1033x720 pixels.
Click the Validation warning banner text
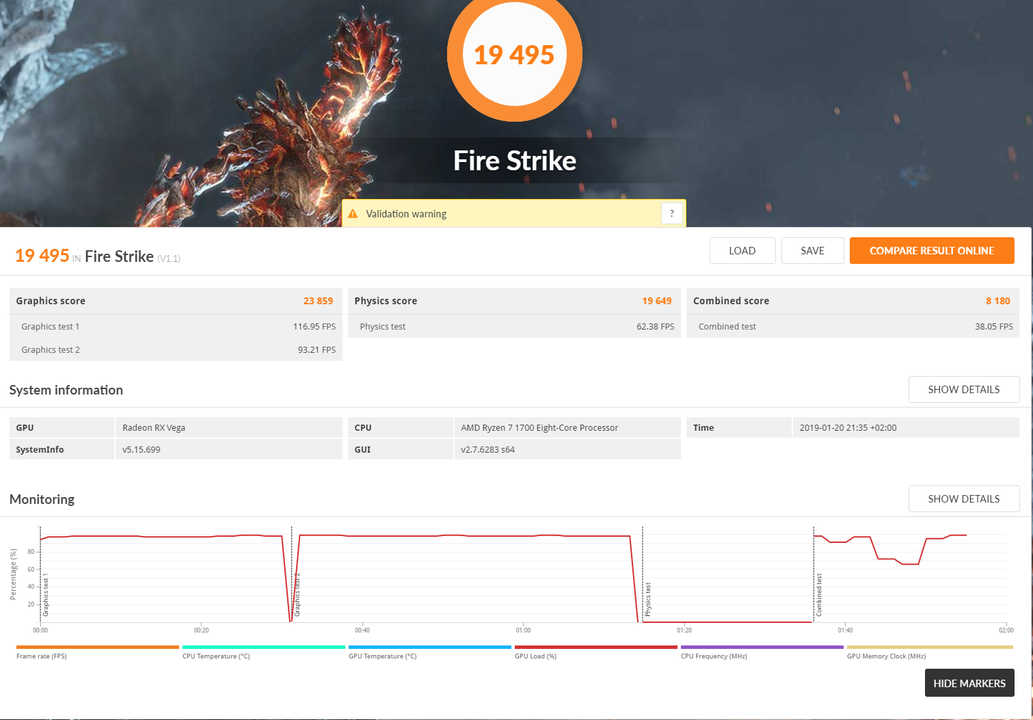[406, 214]
